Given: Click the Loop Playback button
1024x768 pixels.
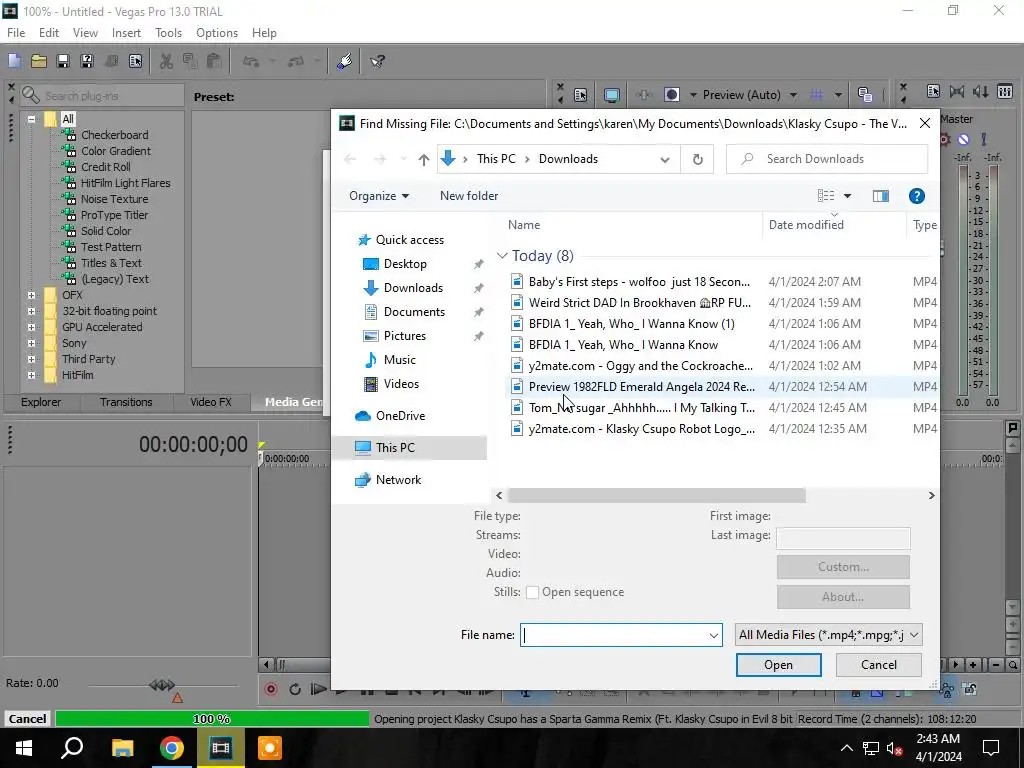Looking at the screenshot, I should tap(295, 689).
